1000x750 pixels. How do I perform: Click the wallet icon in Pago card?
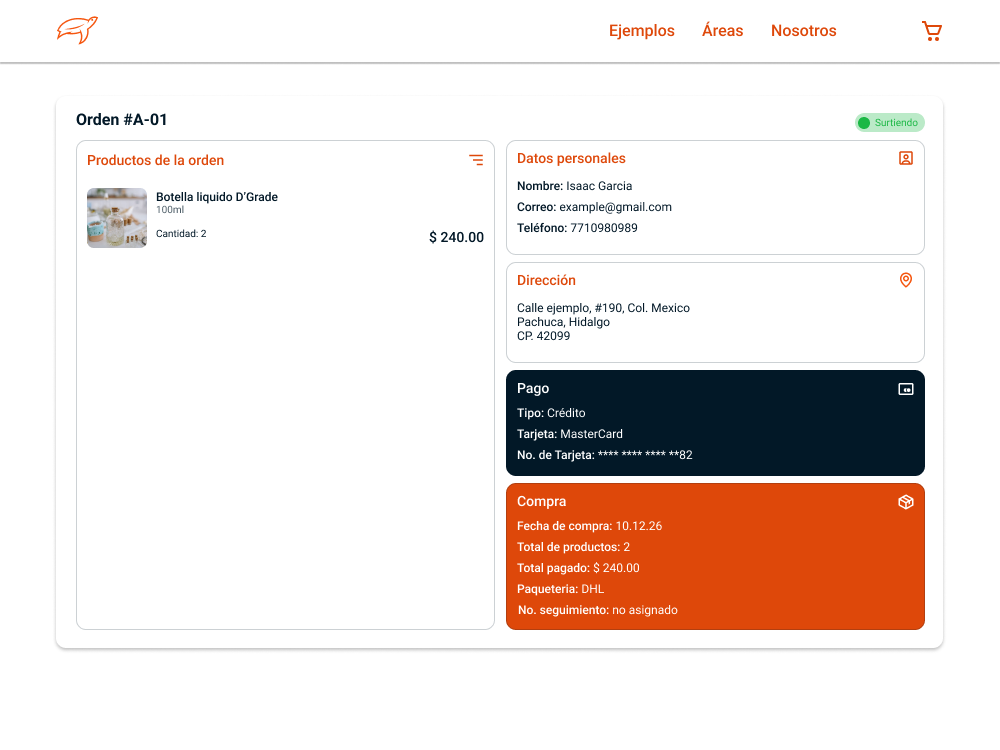(x=906, y=389)
